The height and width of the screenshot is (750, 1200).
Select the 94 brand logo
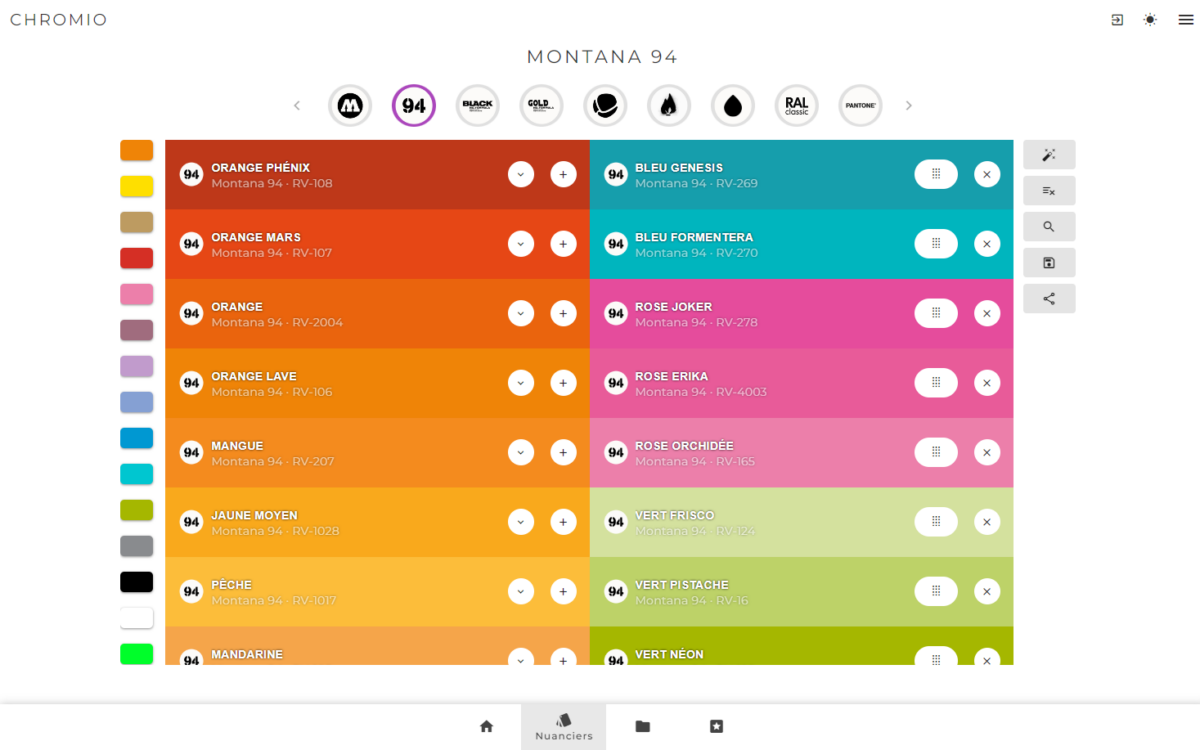point(413,105)
